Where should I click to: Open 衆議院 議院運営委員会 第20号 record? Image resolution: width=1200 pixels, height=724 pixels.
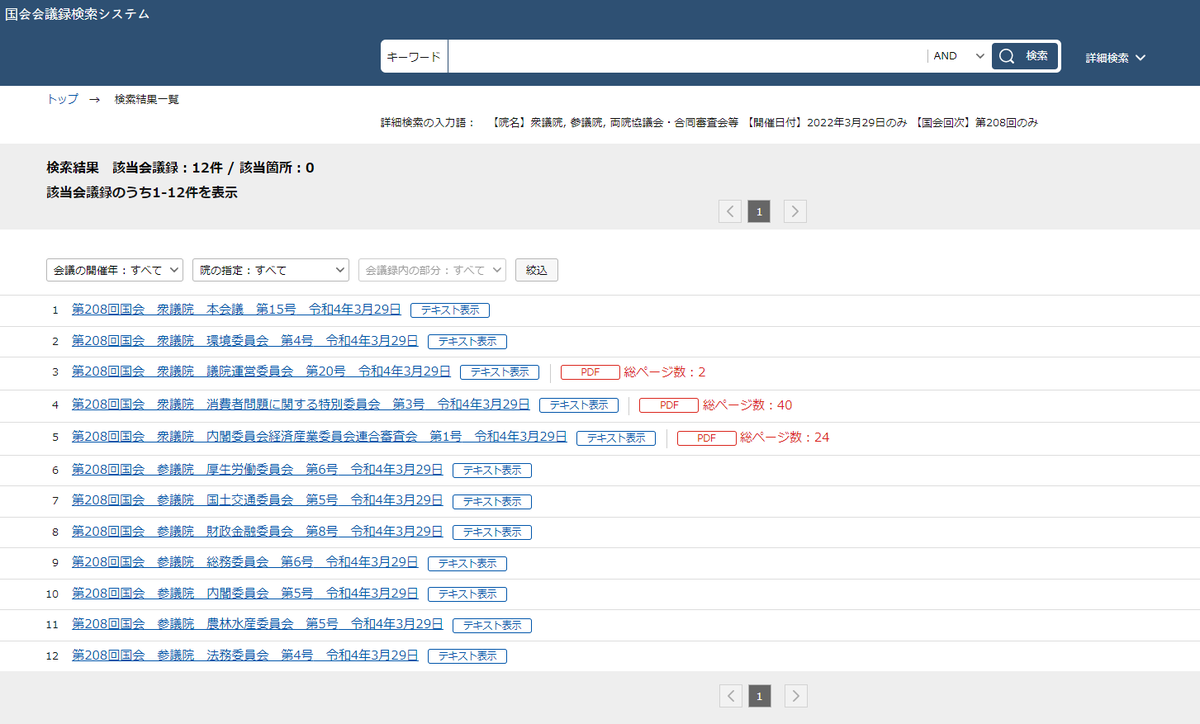[x=261, y=372]
